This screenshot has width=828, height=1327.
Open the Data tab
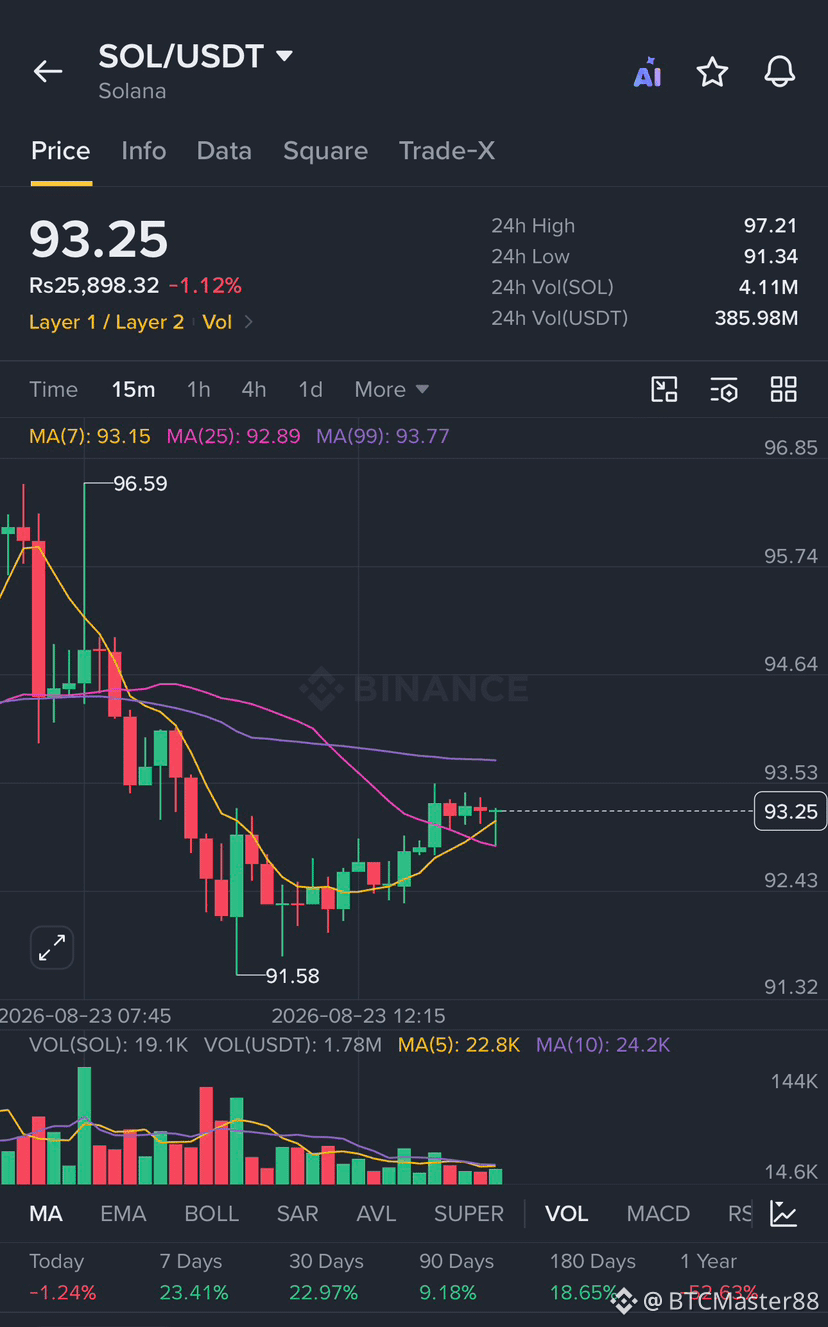coord(224,151)
